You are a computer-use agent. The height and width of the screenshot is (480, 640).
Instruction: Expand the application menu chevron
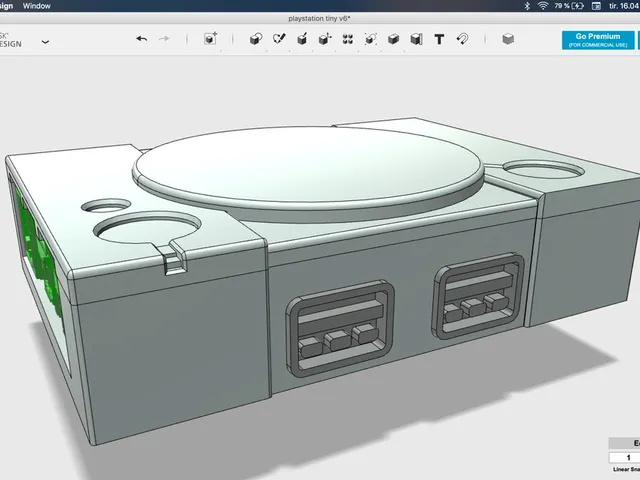pyautogui.click(x=45, y=42)
